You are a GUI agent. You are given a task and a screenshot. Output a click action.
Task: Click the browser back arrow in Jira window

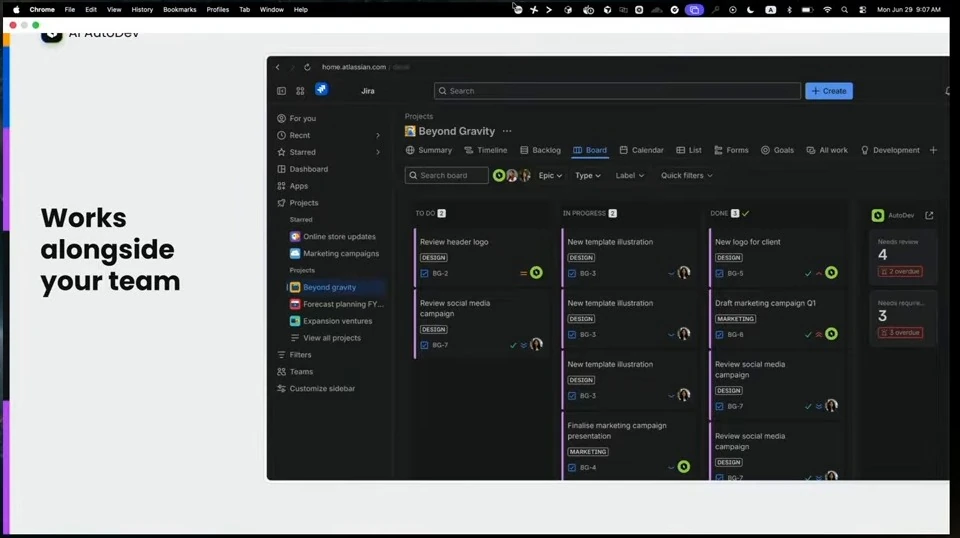click(277, 67)
